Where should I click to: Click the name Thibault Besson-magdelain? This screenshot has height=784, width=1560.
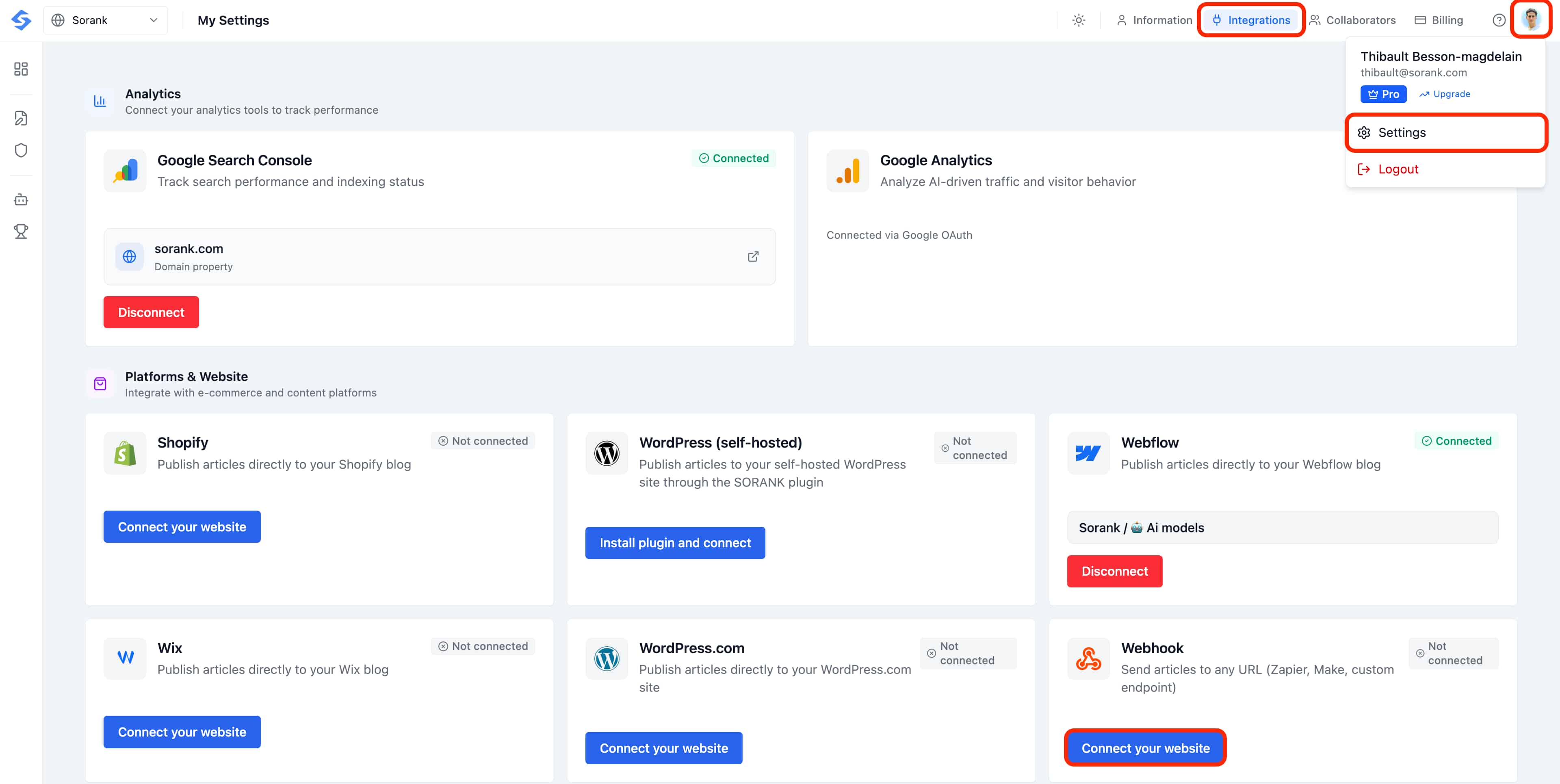coord(1441,56)
